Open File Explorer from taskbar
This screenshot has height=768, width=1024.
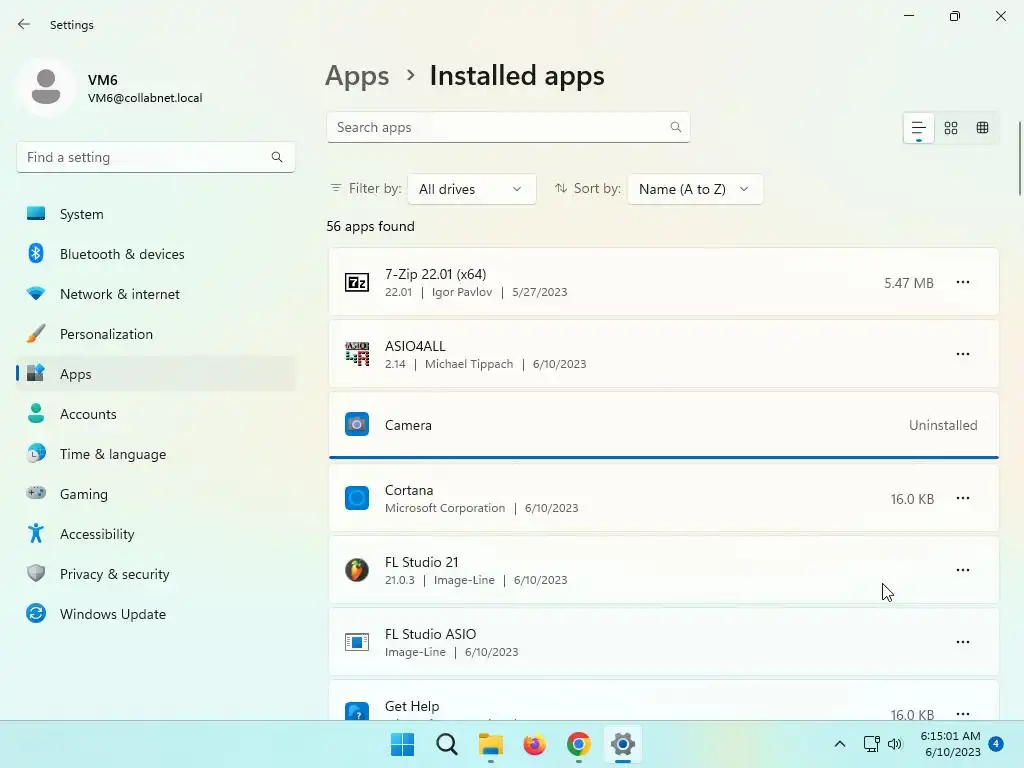coord(490,744)
